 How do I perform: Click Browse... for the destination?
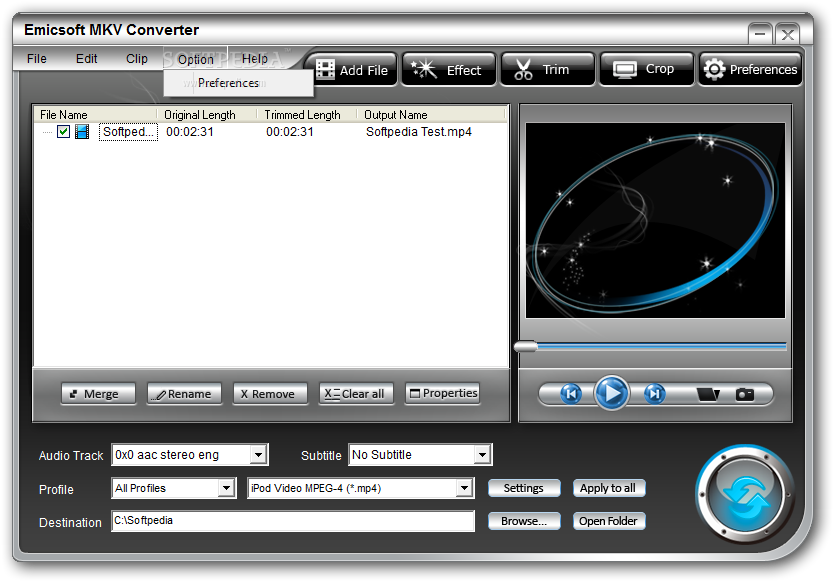524,521
